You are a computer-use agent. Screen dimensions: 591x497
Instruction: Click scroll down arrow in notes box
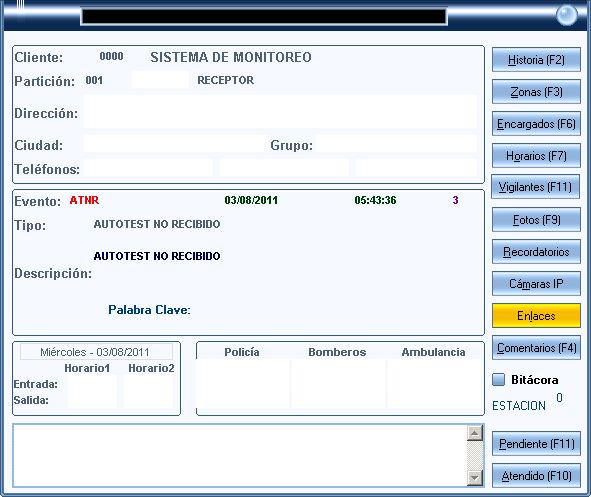(475, 478)
